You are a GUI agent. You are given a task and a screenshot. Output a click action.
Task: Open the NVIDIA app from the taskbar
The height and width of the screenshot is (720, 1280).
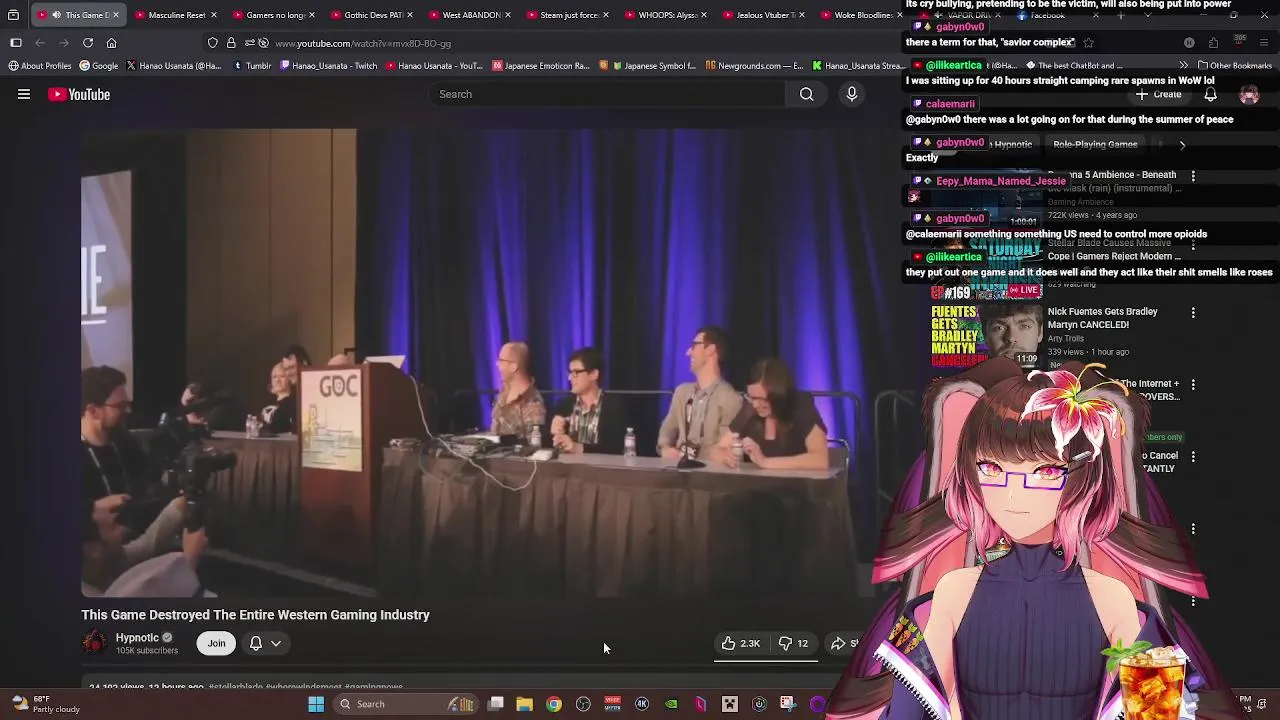(671, 704)
